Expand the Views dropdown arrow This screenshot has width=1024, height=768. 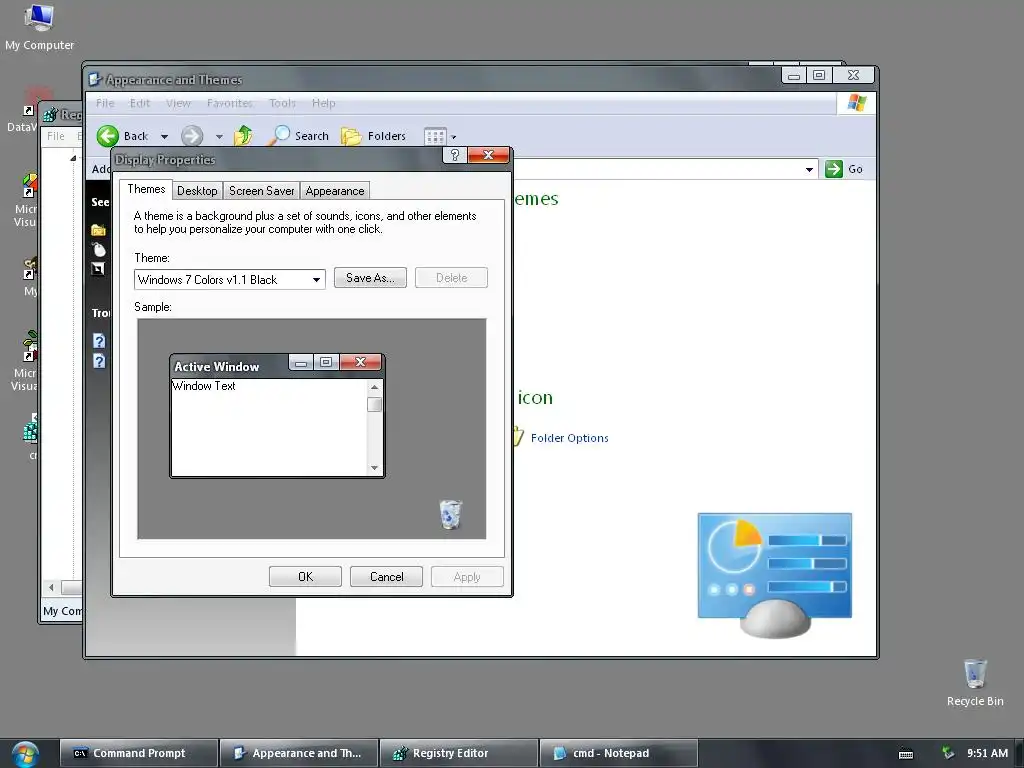(454, 136)
